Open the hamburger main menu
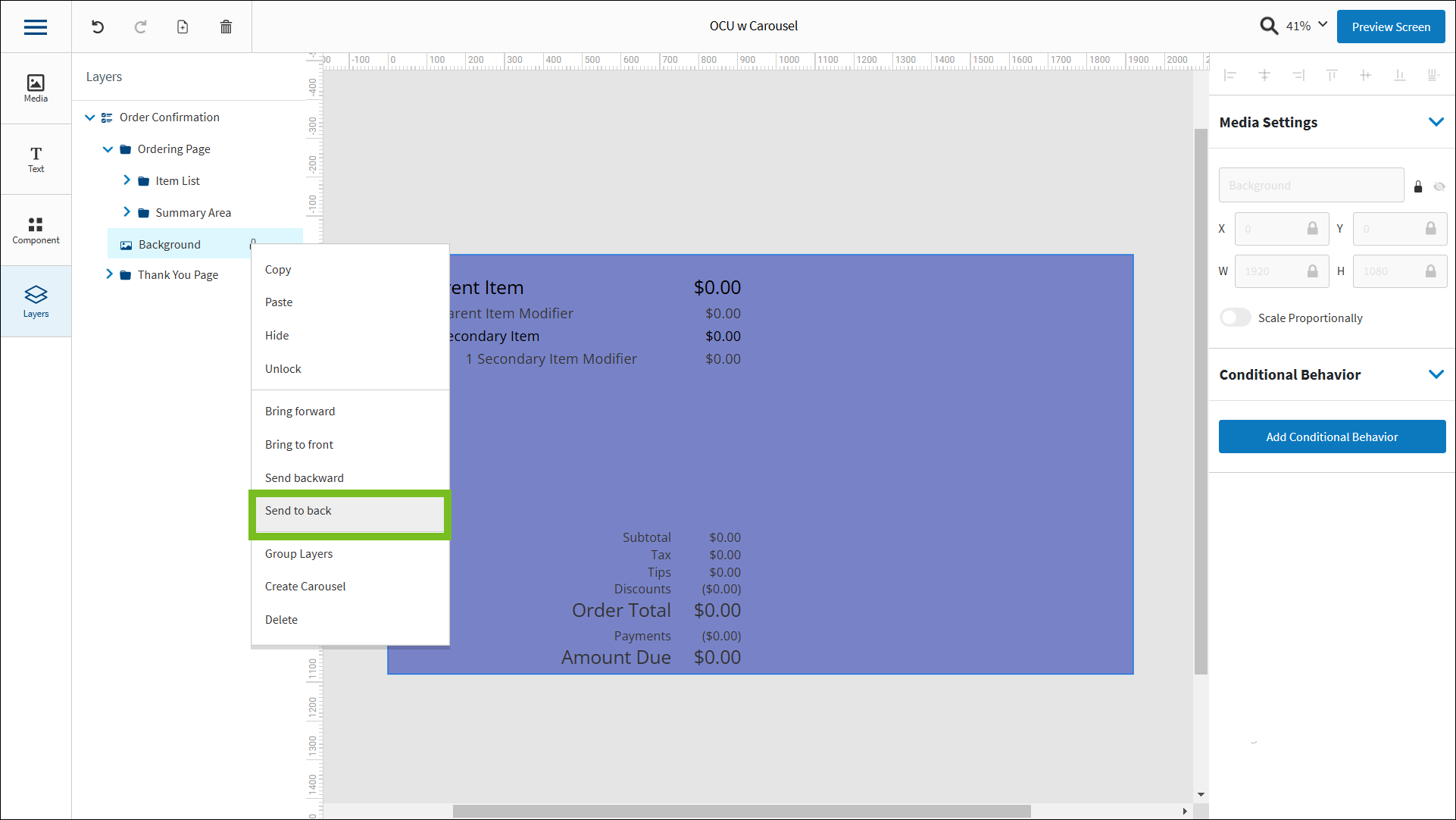This screenshot has height=820, width=1456. [36, 27]
